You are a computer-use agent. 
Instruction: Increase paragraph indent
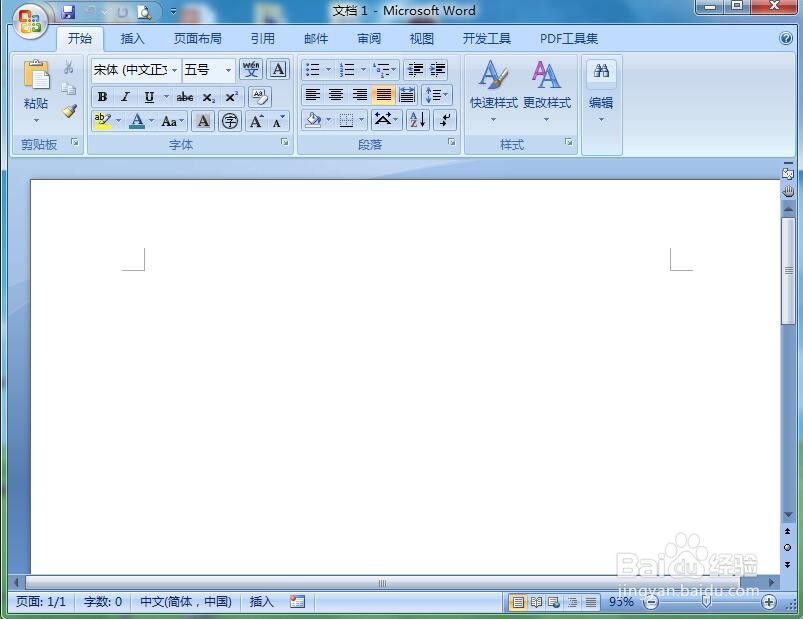click(437, 69)
